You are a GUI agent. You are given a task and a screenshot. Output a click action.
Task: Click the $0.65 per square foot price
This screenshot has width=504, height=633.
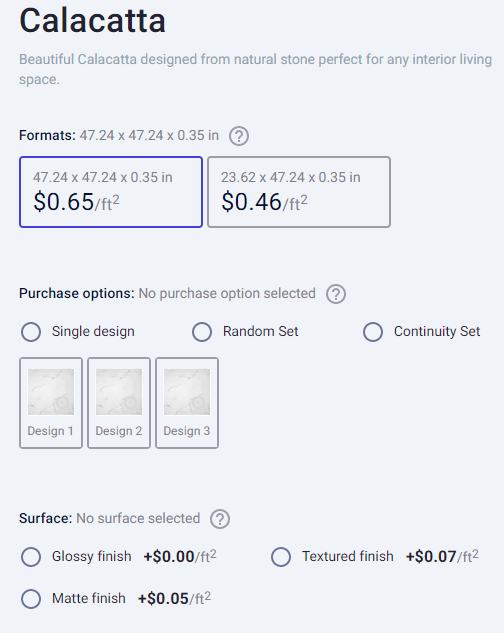[x=76, y=202]
